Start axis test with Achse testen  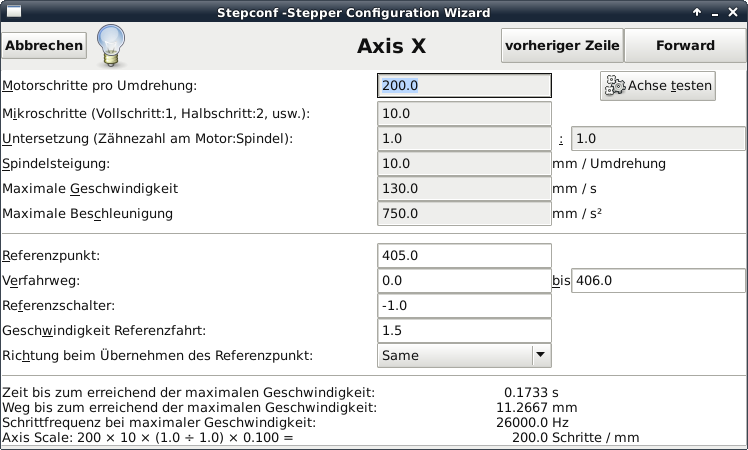(658, 86)
